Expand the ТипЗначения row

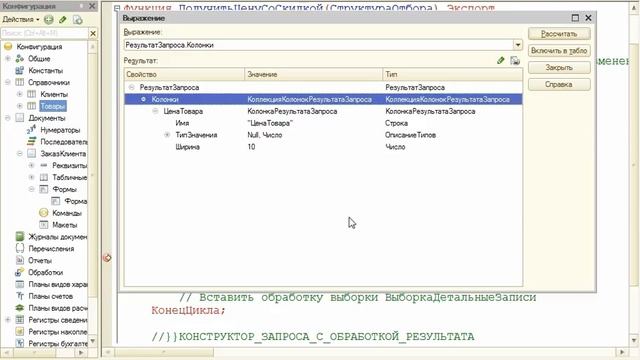click(x=167, y=135)
